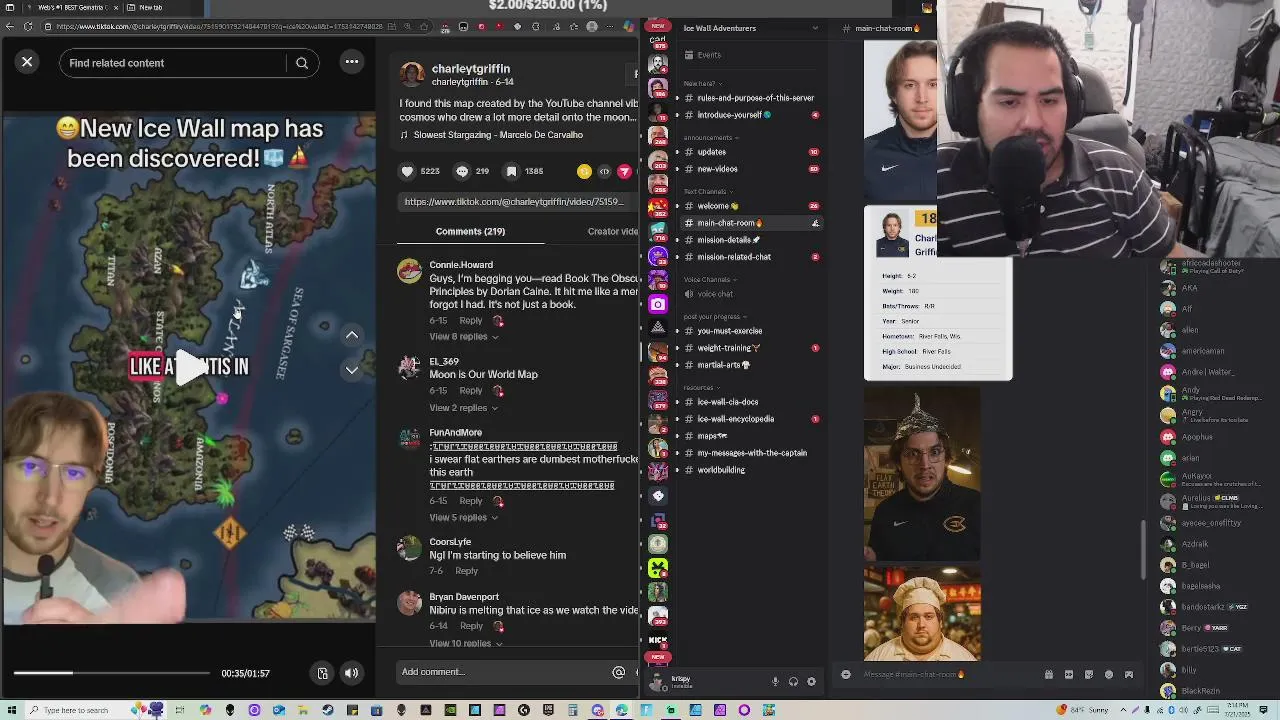Viewport: 1280px width, 720px height.
Task: Open the sticker picker in Discord message bar
Action: click(x=1088, y=674)
